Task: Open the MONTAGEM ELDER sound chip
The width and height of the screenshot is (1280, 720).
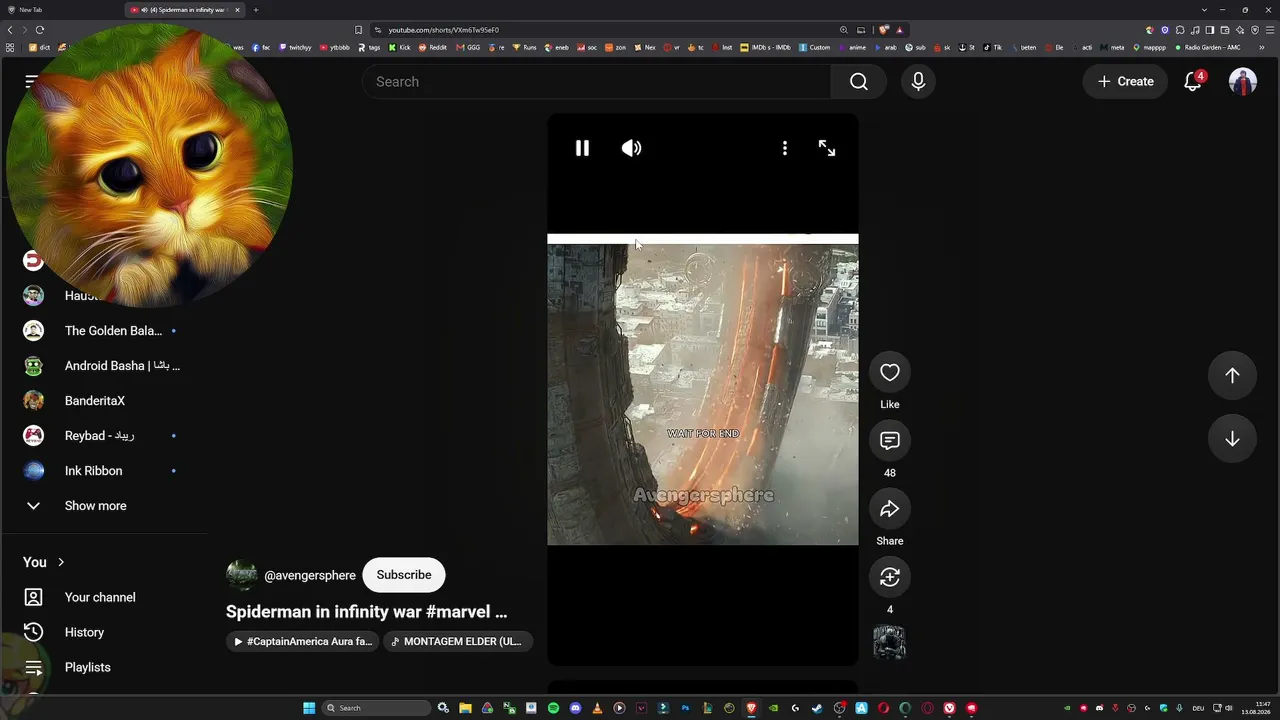Action: point(457,642)
